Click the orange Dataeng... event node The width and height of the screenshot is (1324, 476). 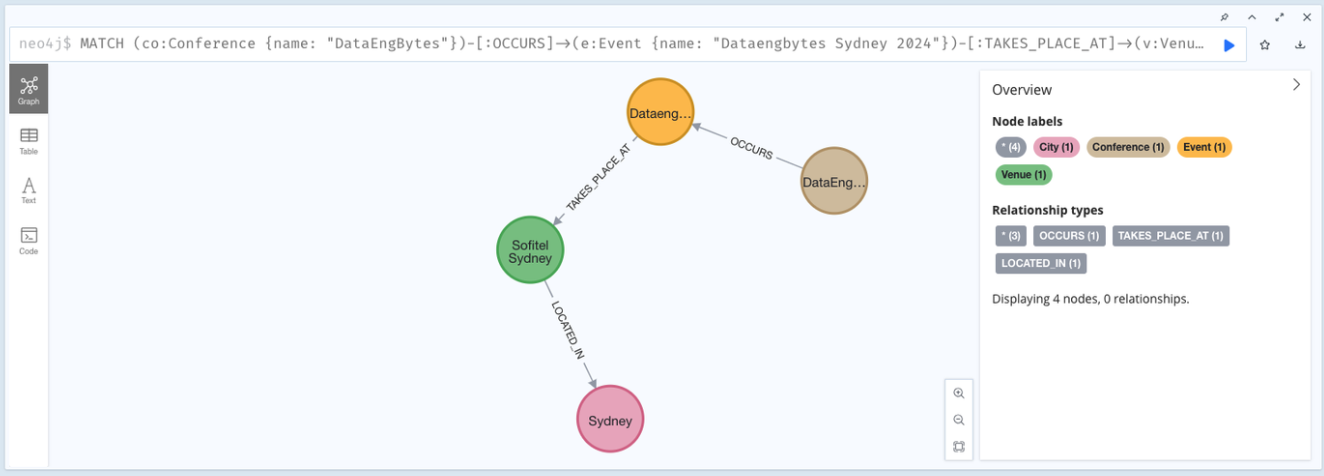coord(660,113)
